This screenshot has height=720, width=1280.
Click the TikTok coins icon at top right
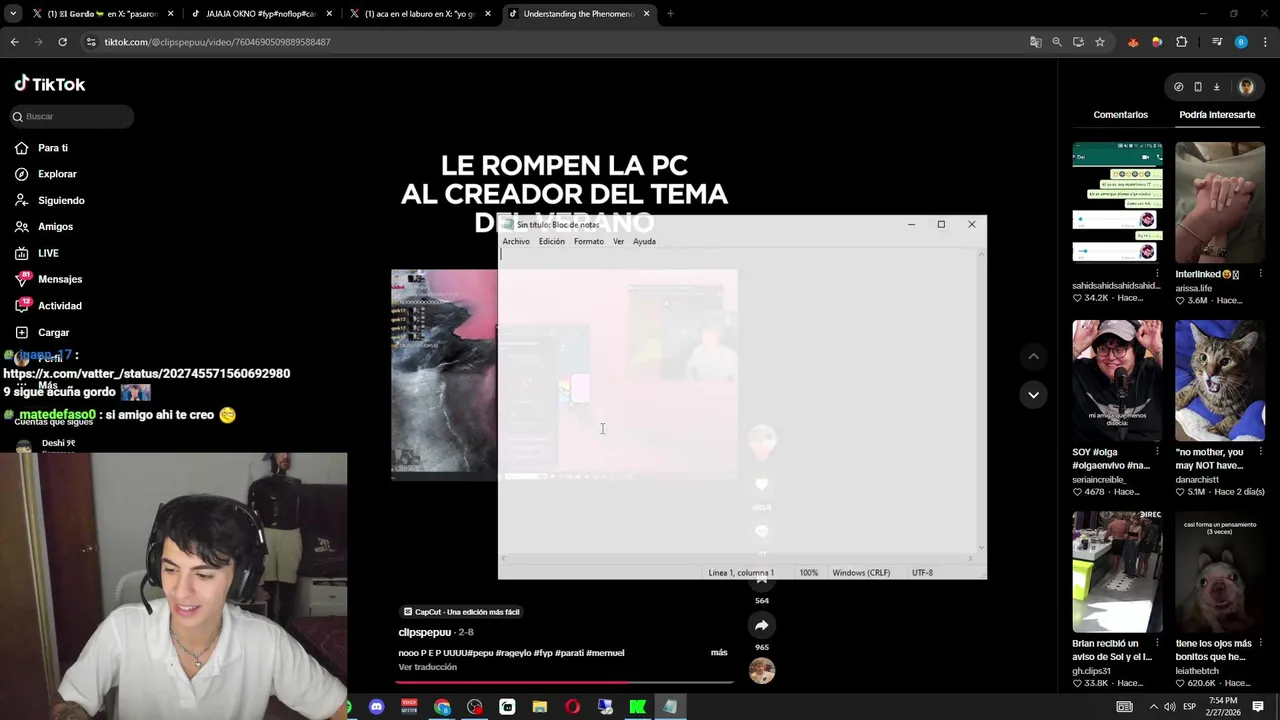(x=1178, y=87)
